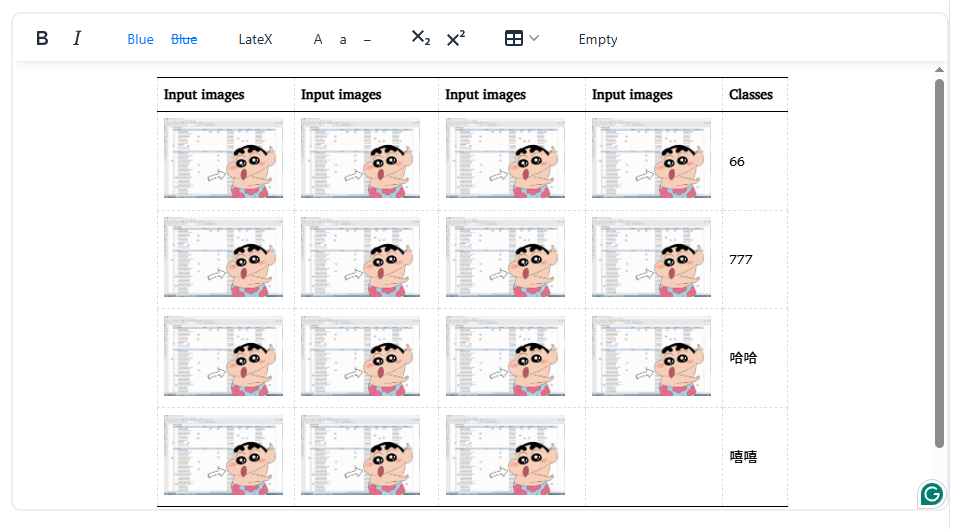Expand the table options dropdown arrow
Screen dimensions: 955x529
pyautogui.click(x=534, y=38)
